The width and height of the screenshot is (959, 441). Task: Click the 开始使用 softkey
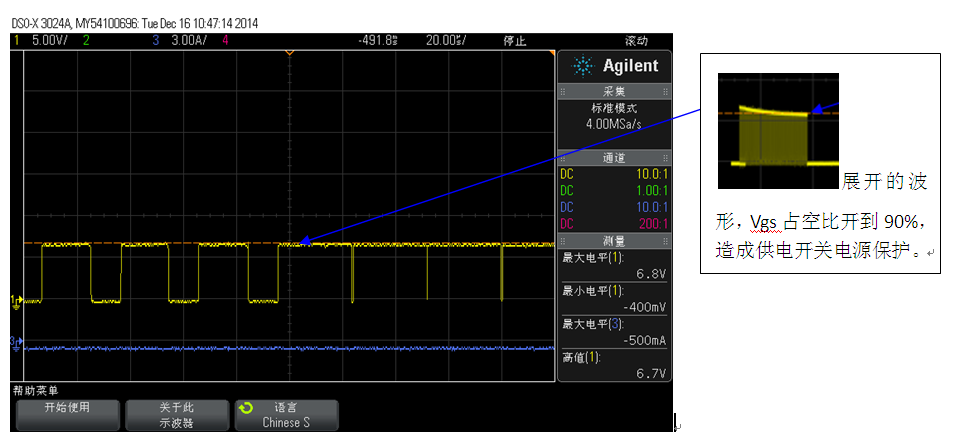[x=68, y=415]
